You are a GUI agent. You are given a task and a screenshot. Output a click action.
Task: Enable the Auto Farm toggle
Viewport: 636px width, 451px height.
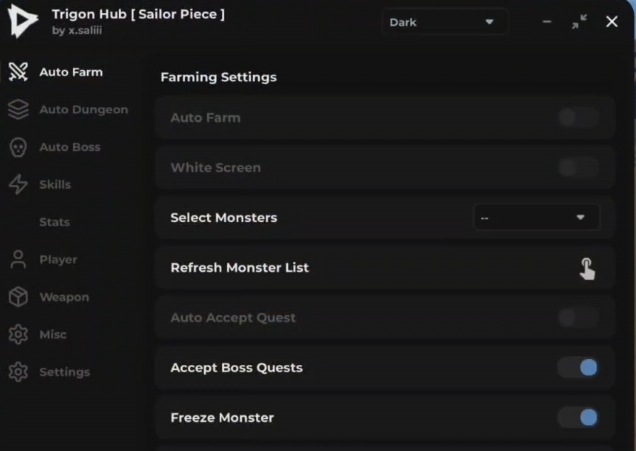578,118
